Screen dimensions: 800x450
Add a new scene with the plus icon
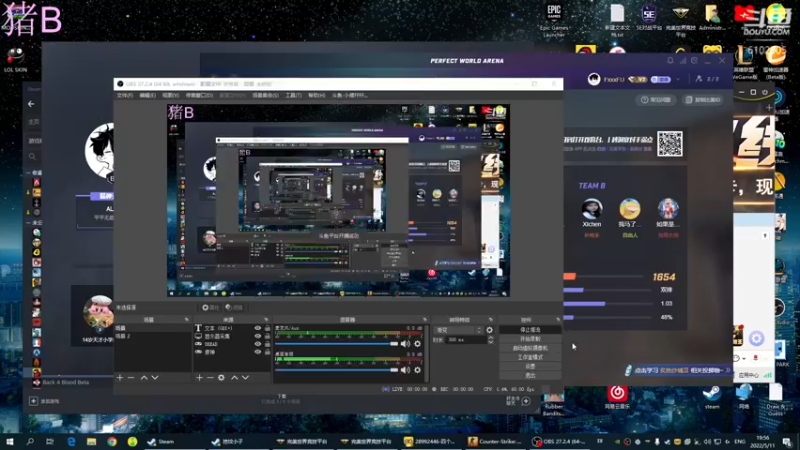pyautogui.click(x=120, y=378)
